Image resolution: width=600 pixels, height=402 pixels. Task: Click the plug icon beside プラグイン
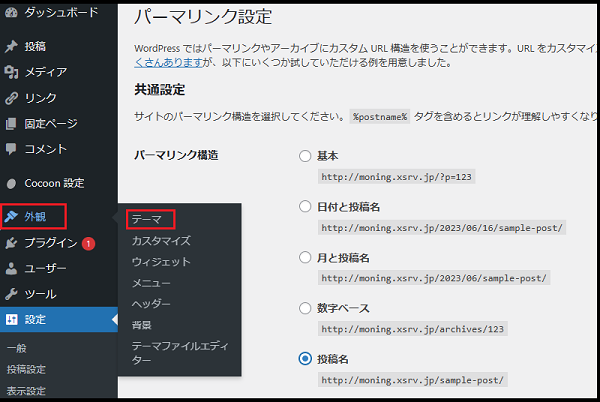pos(11,243)
